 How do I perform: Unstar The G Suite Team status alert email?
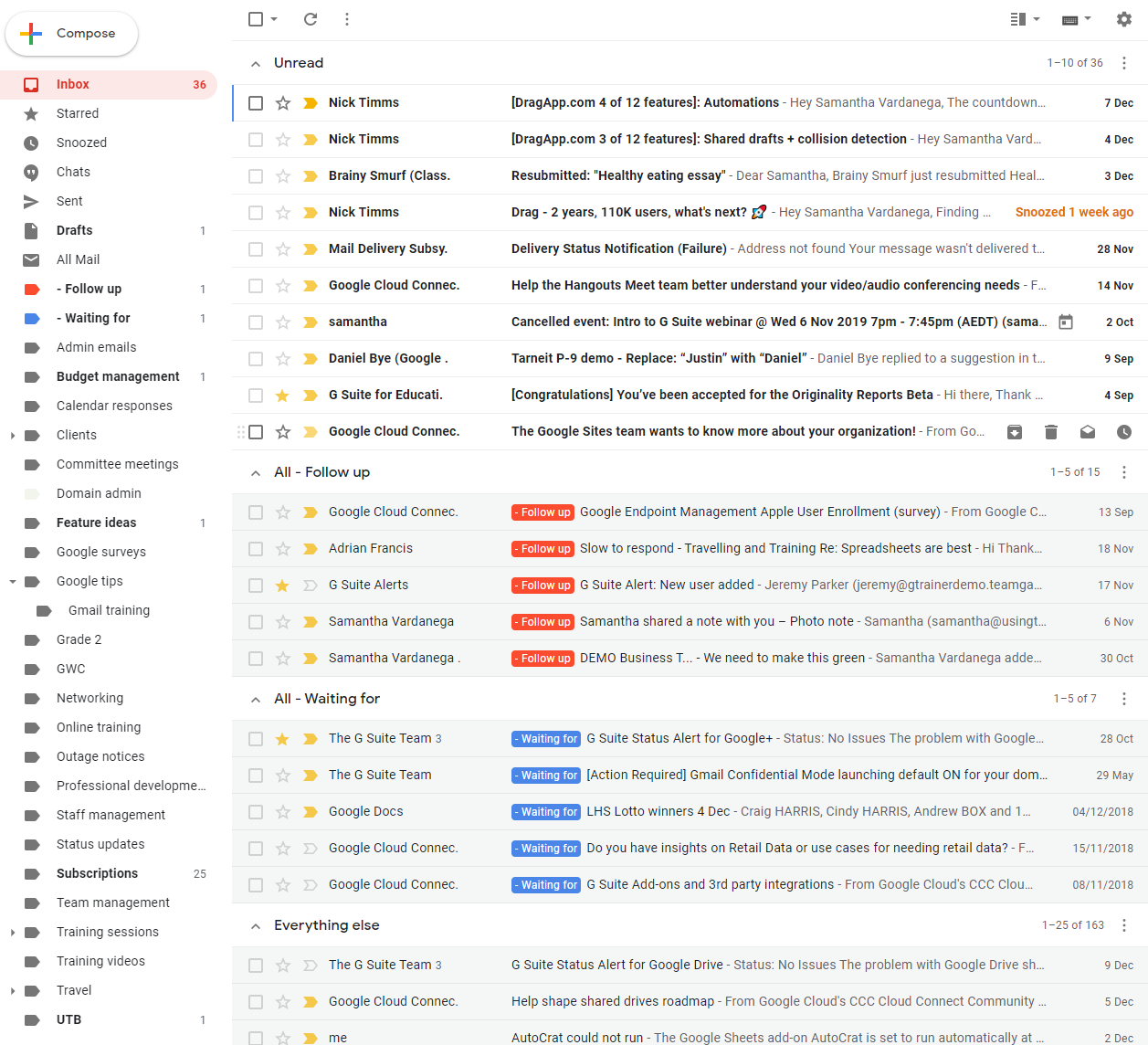point(283,739)
